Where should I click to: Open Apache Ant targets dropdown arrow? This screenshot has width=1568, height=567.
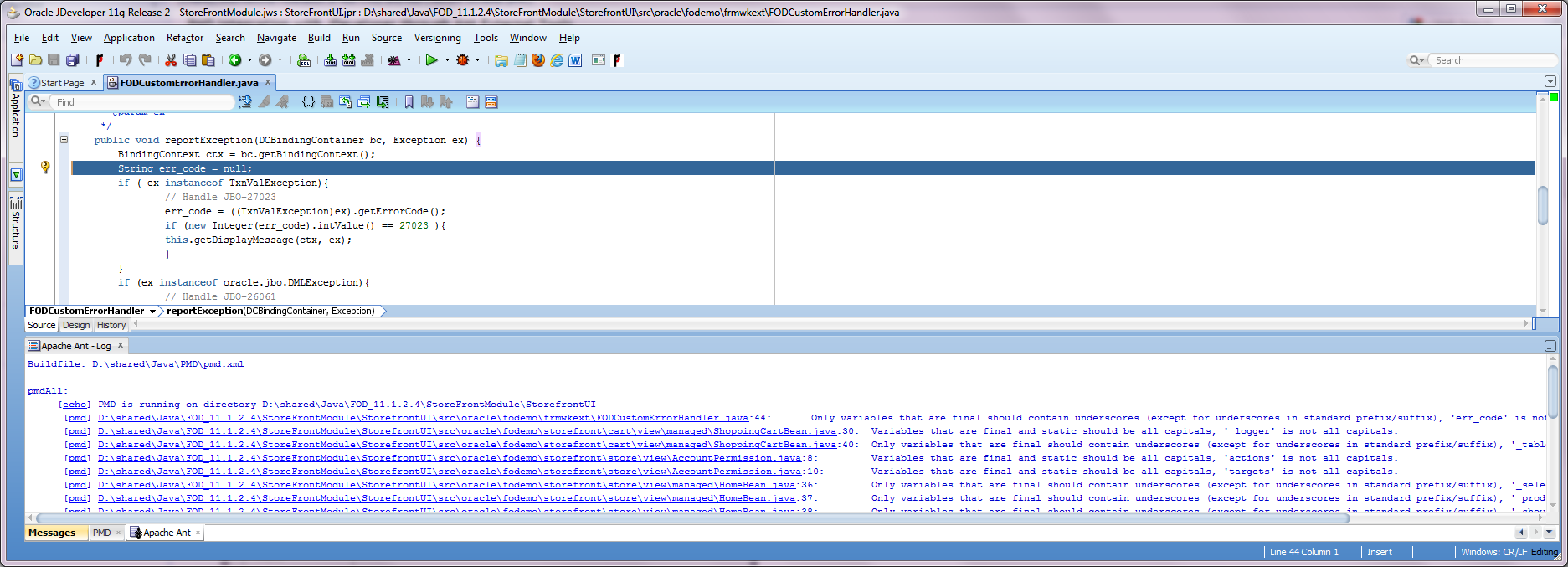409,60
